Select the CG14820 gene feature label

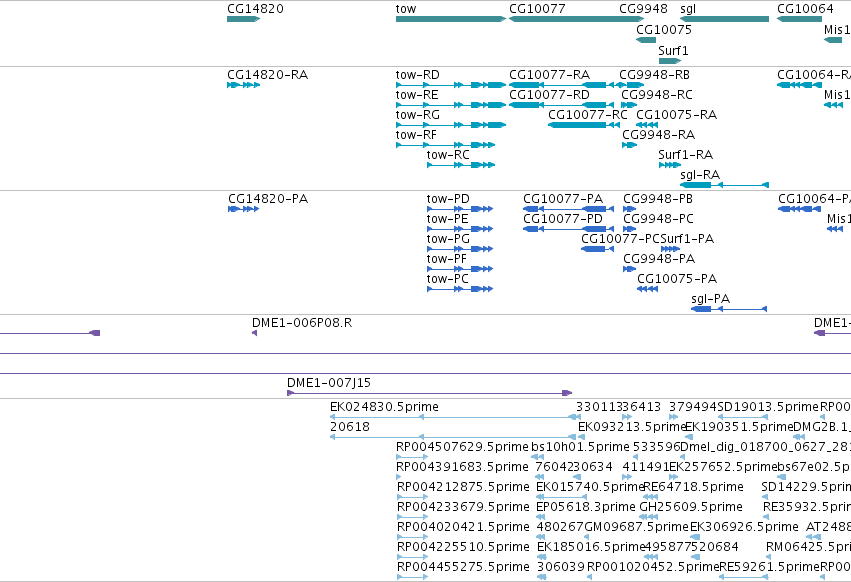click(x=255, y=9)
